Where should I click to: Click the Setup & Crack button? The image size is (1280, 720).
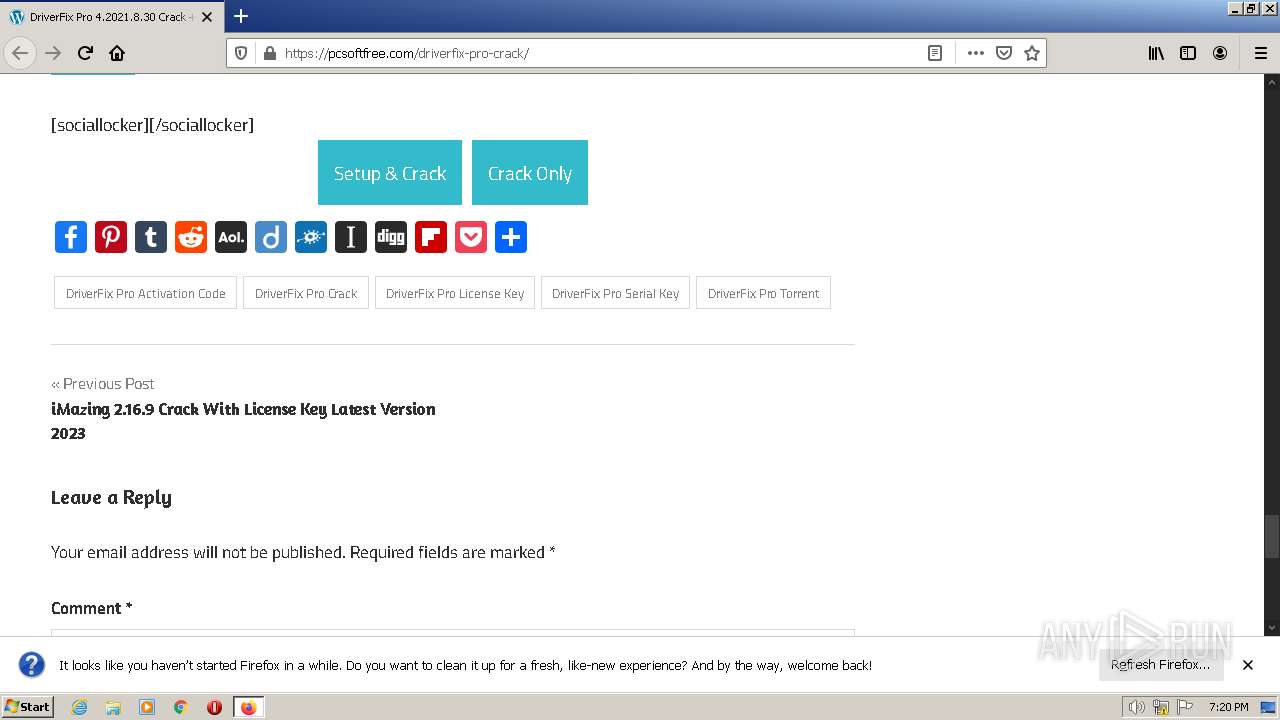click(x=390, y=173)
